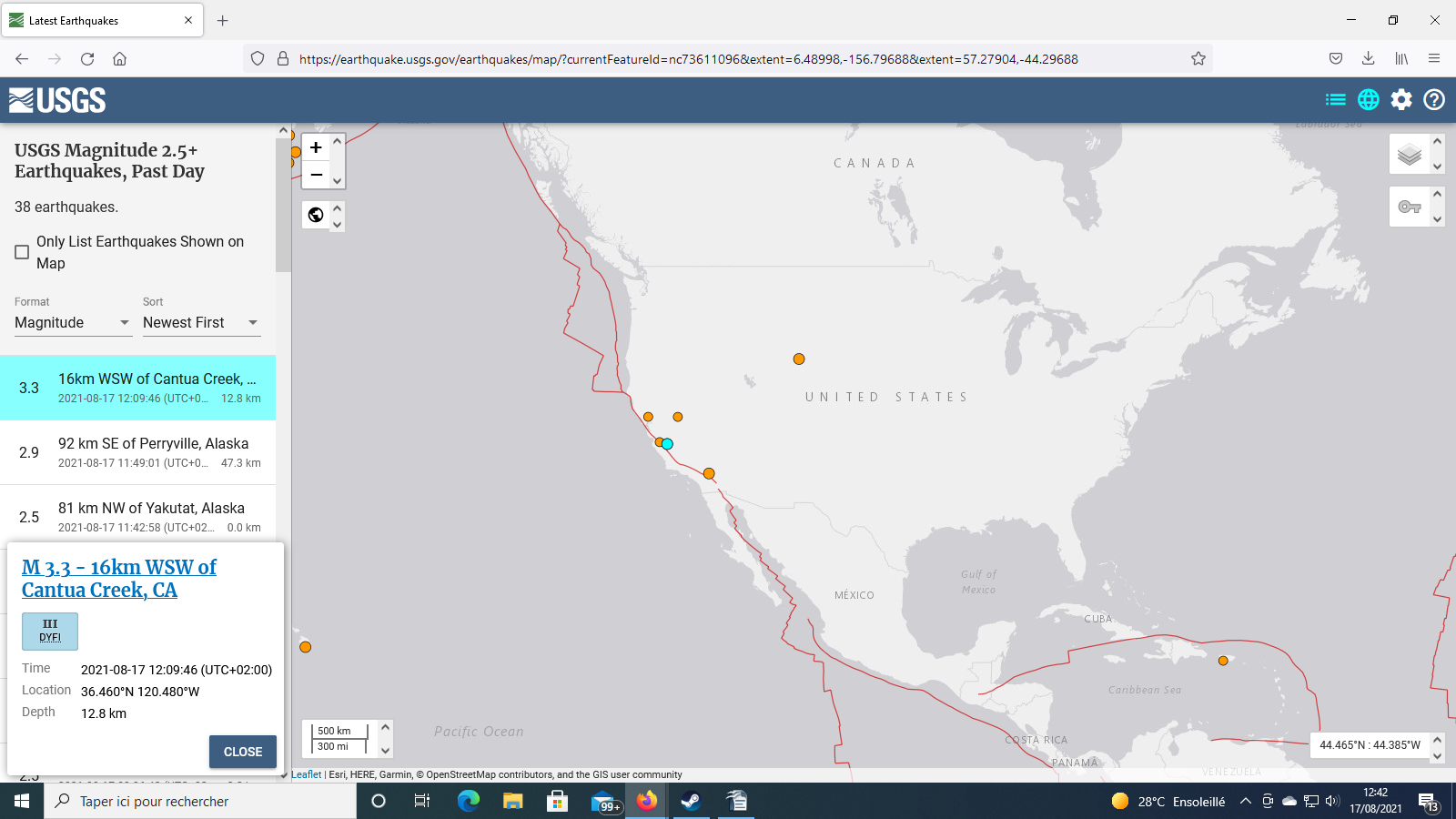Go to the Firefox home page
The height and width of the screenshot is (819, 1456).
[119, 59]
